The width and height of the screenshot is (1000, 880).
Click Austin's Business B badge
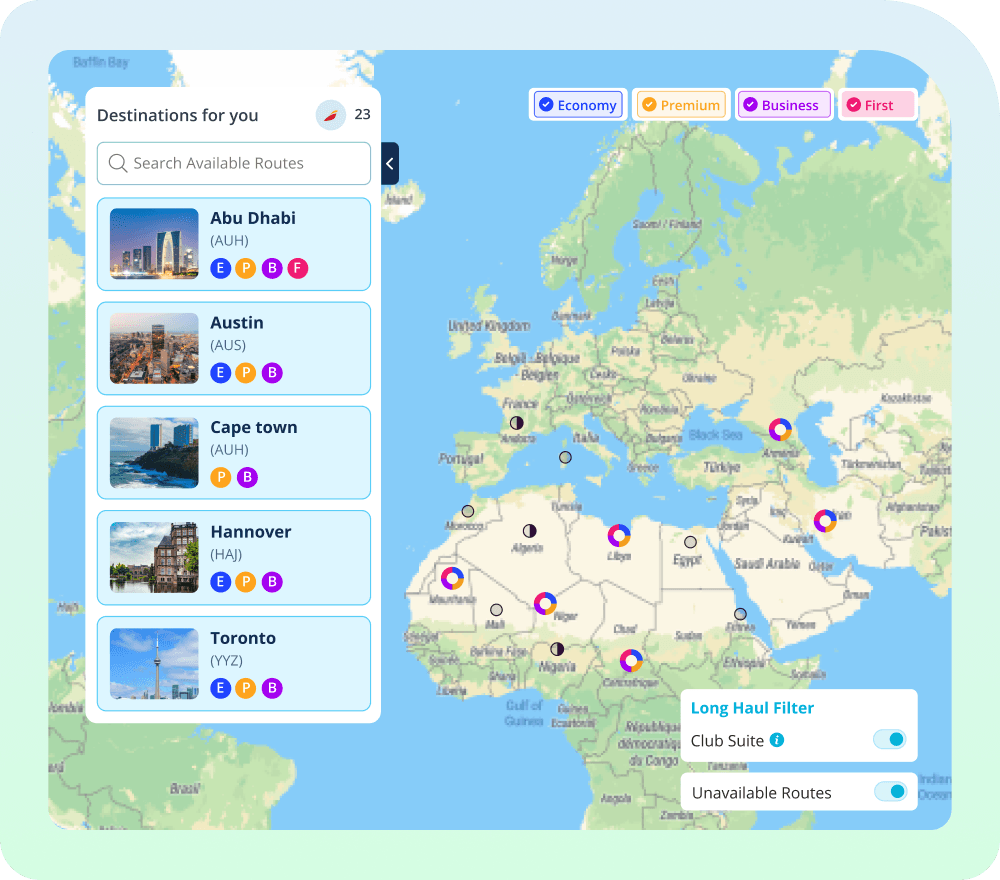coord(272,372)
